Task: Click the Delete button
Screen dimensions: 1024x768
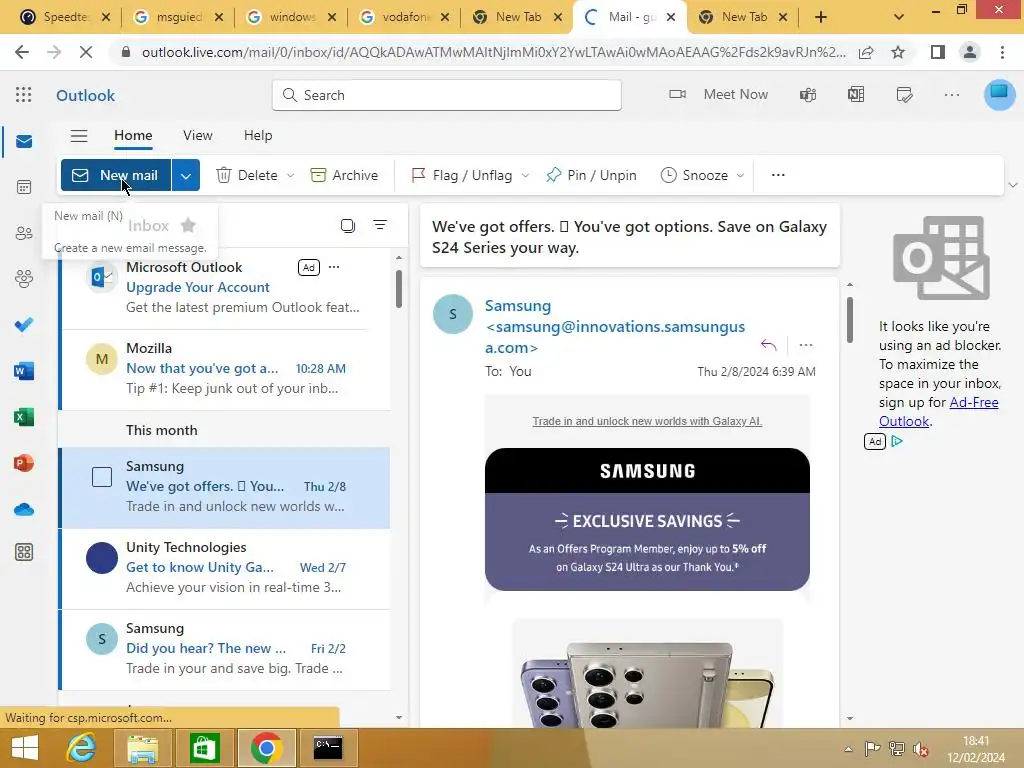Action: pyautogui.click(x=247, y=176)
